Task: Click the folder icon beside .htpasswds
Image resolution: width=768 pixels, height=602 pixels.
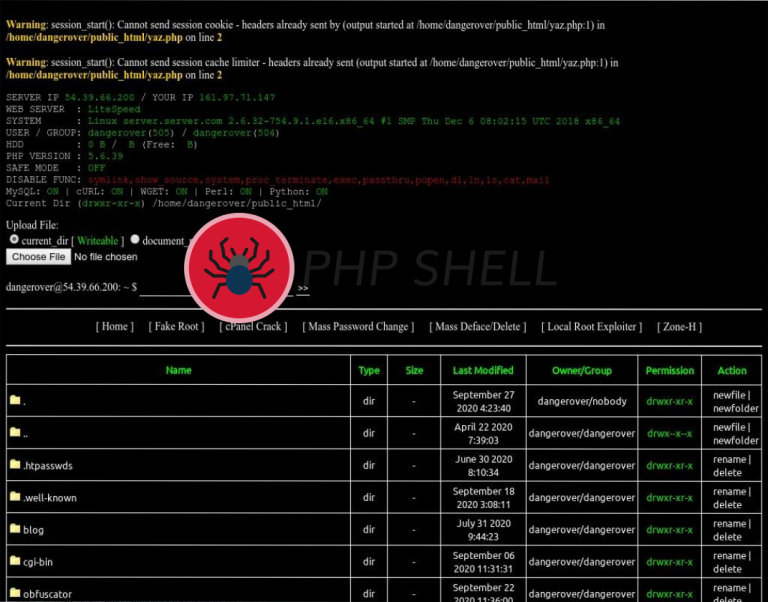Action: pos(15,465)
